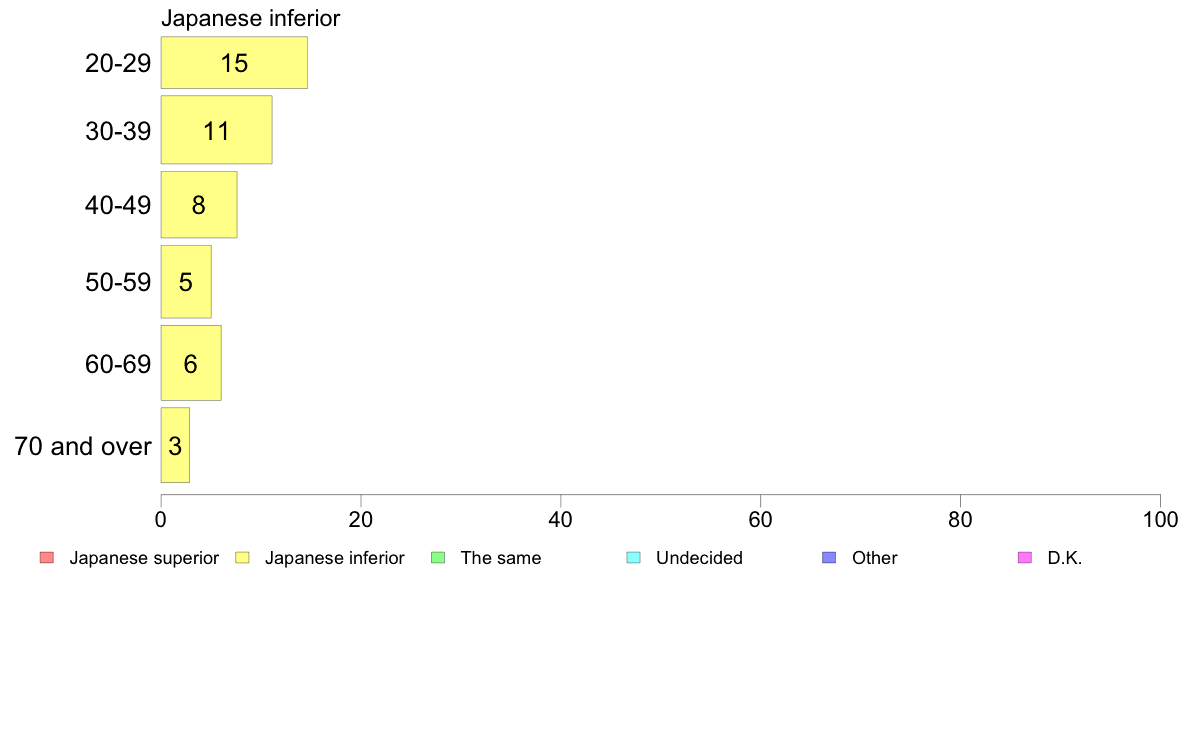Select the 70 and over bar showing 3

point(175,445)
